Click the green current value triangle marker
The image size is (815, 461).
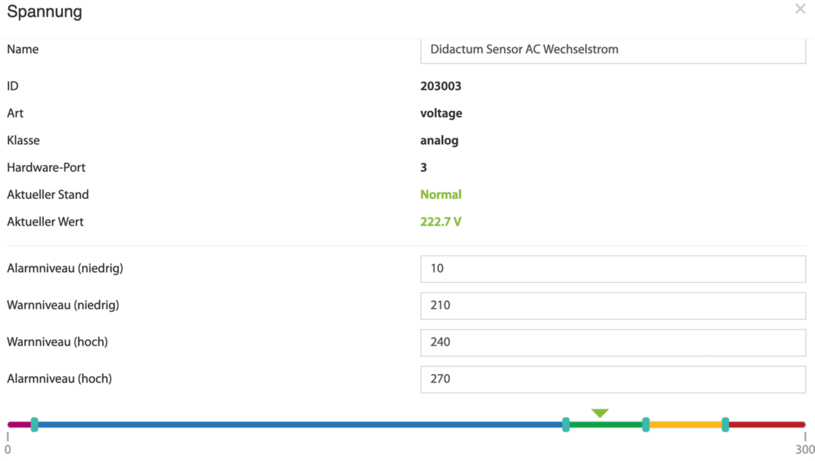click(x=600, y=413)
